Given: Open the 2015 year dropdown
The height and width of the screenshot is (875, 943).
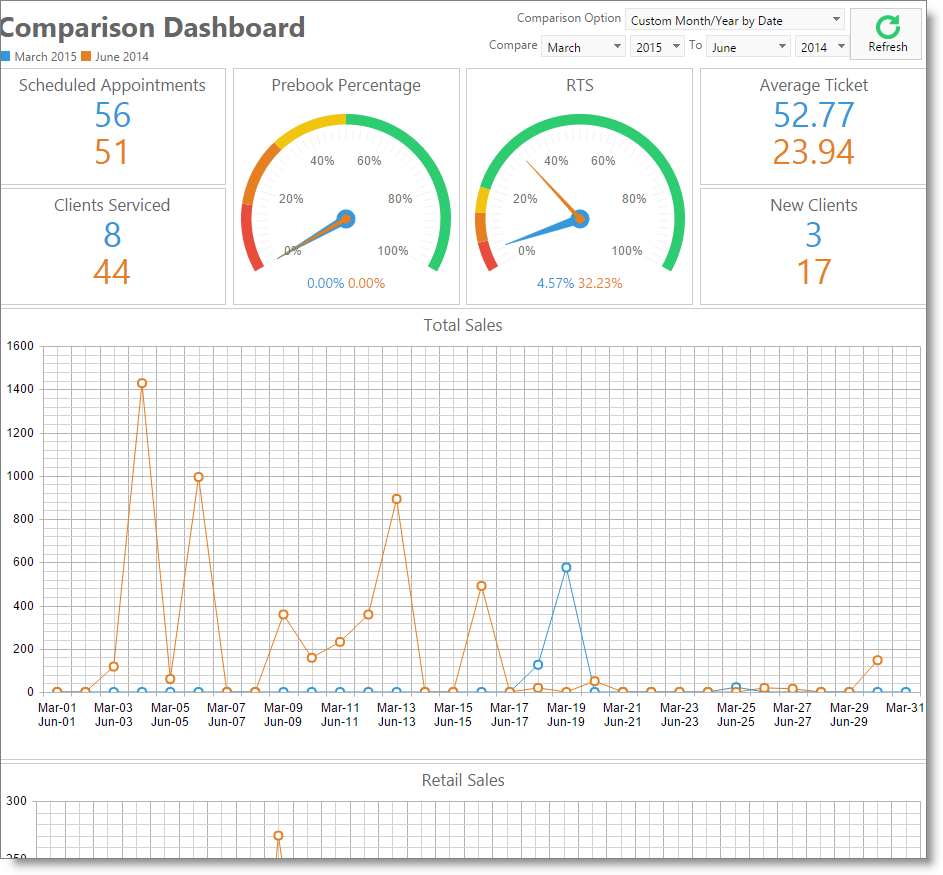Looking at the screenshot, I should point(657,47).
